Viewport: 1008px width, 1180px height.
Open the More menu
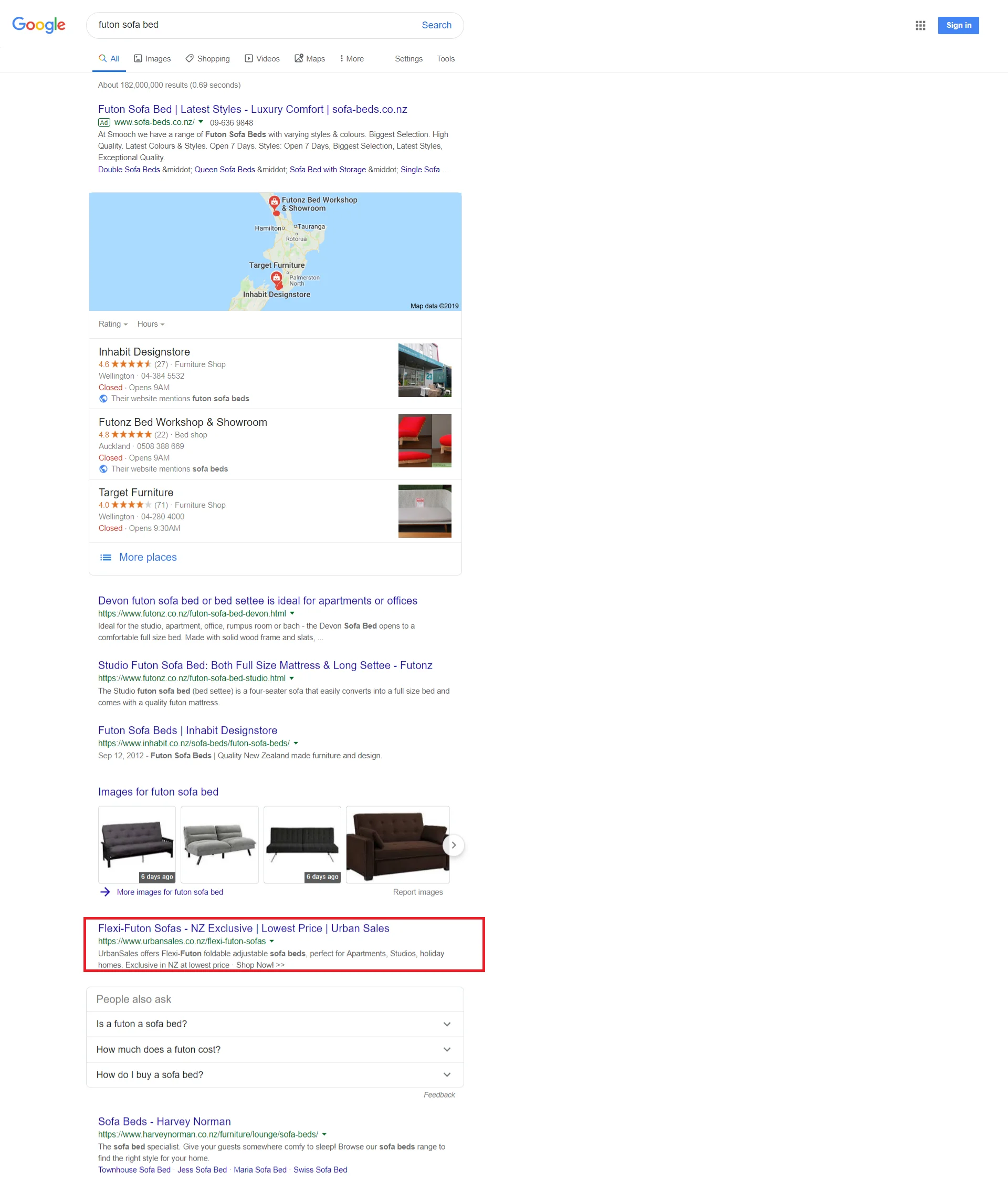[351, 59]
